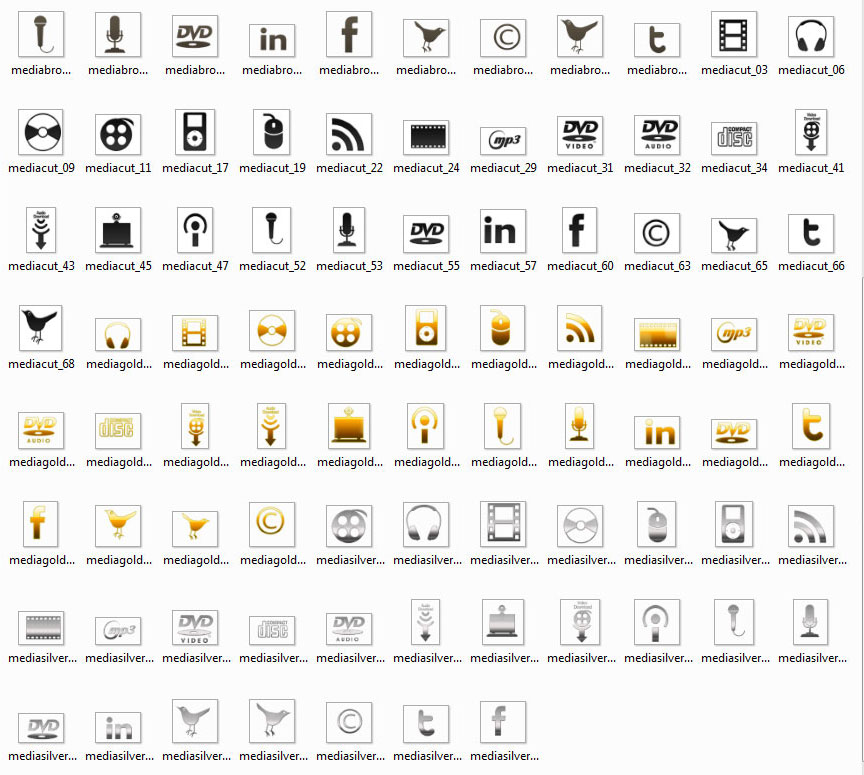This screenshot has height=775, width=864.
Task: Select the gold podcast icon
Action: click(x=426, y=427)
